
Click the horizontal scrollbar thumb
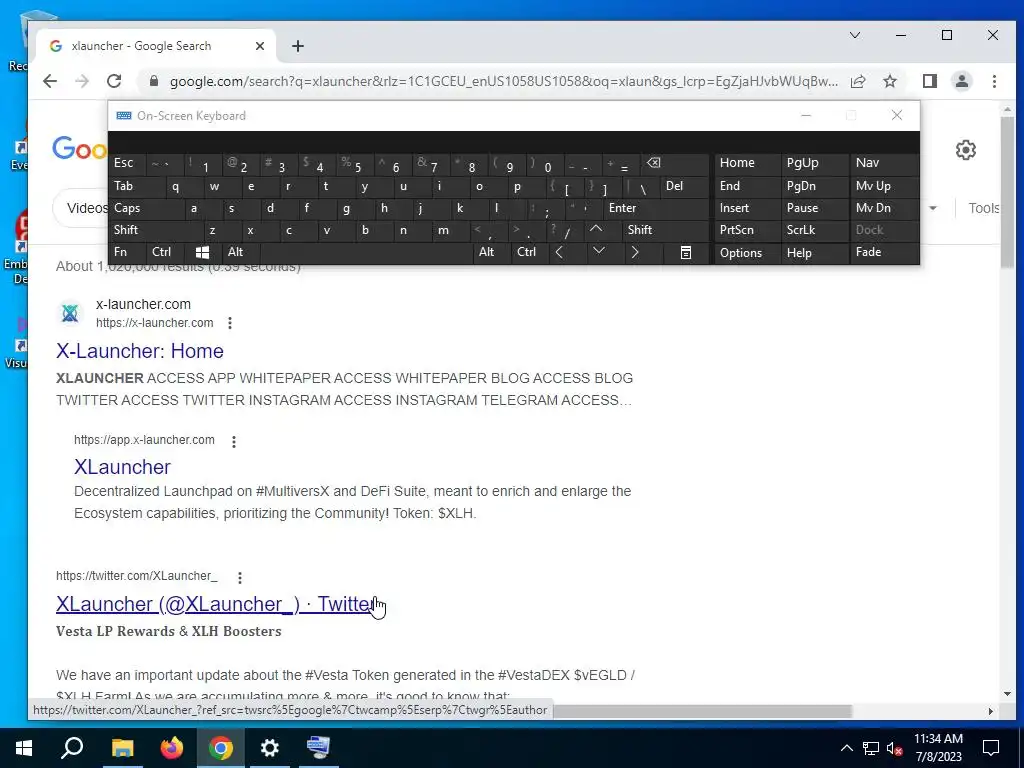tap(702, 711)
